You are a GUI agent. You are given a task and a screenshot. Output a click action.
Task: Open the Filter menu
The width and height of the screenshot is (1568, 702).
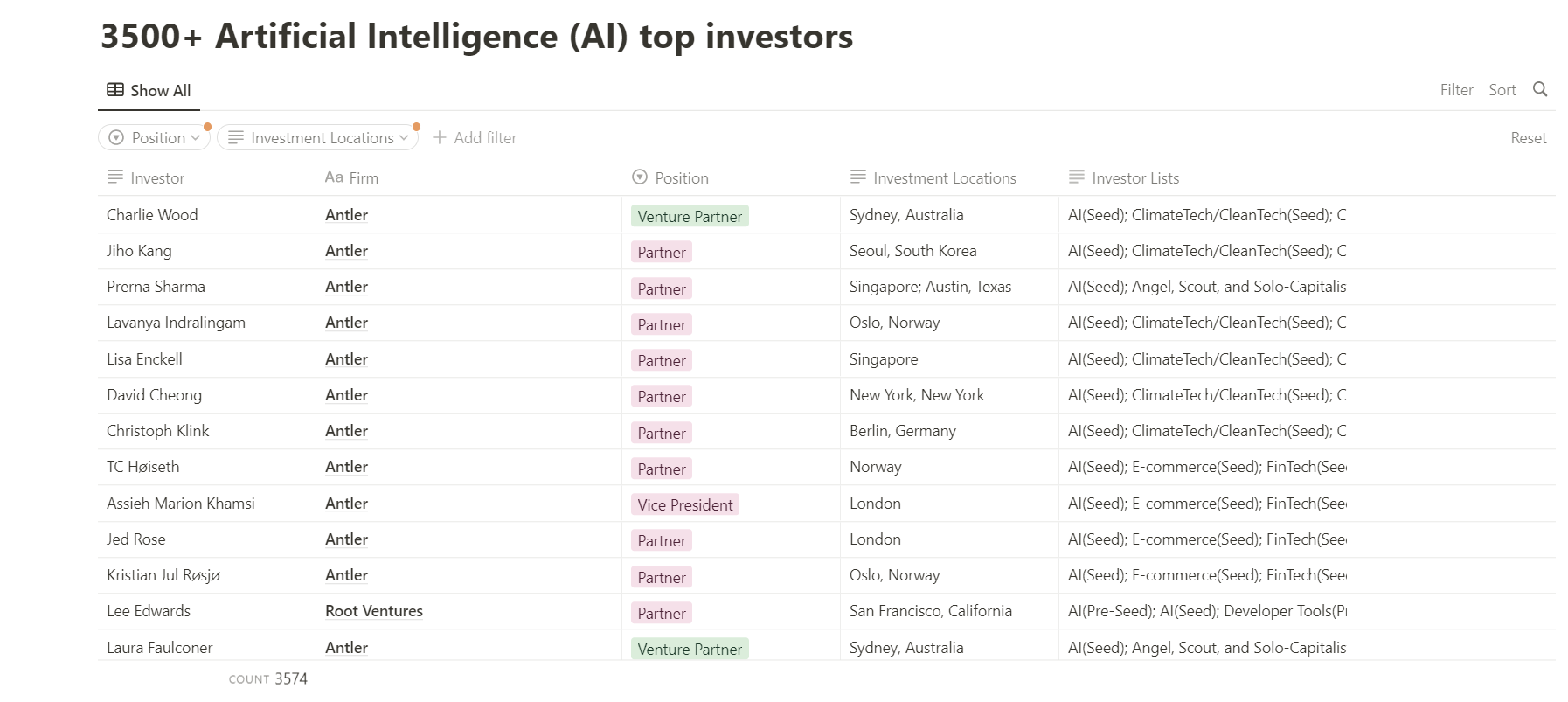tap(1456, 89)
